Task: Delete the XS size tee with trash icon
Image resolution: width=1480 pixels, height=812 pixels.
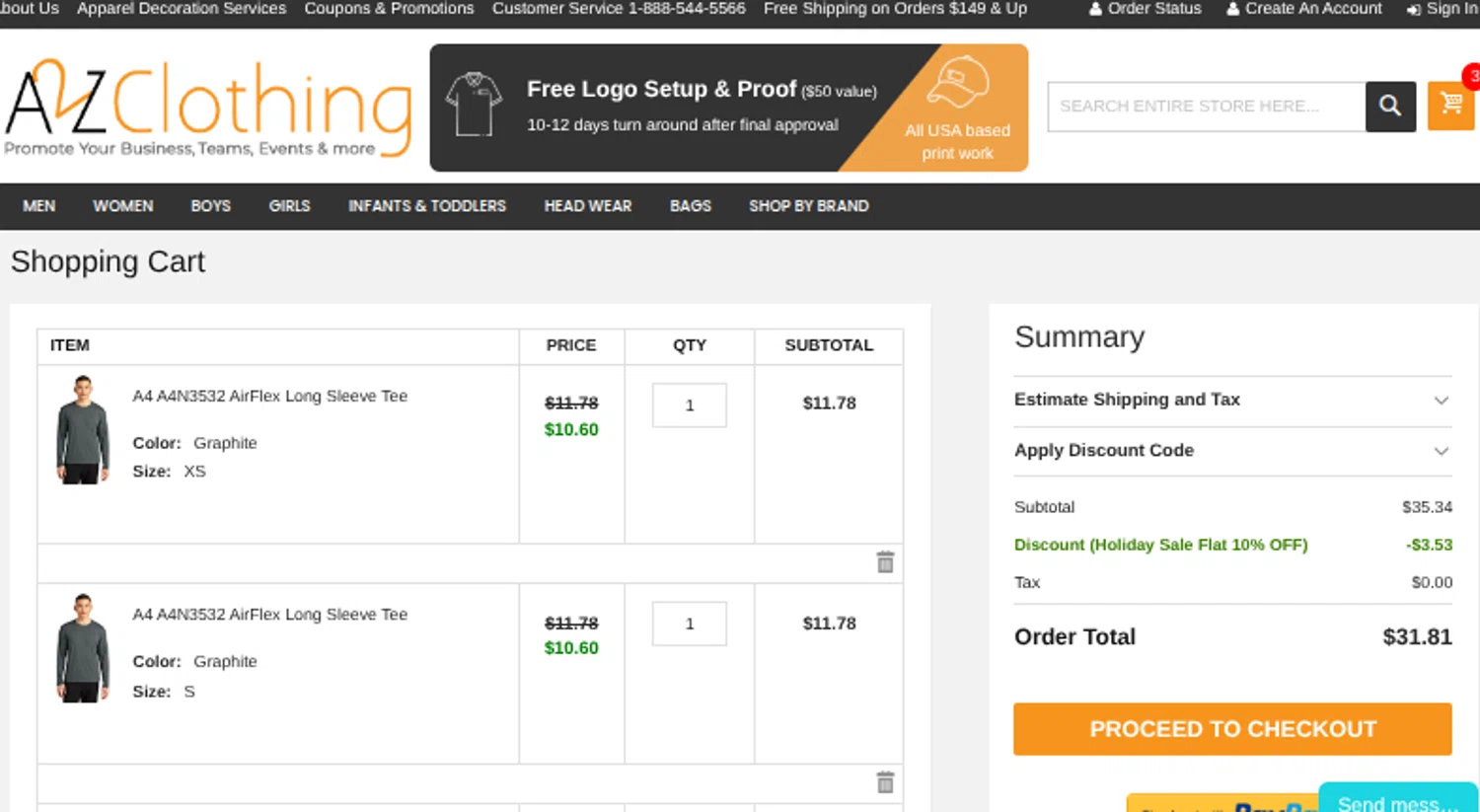Action: [885, 561]
